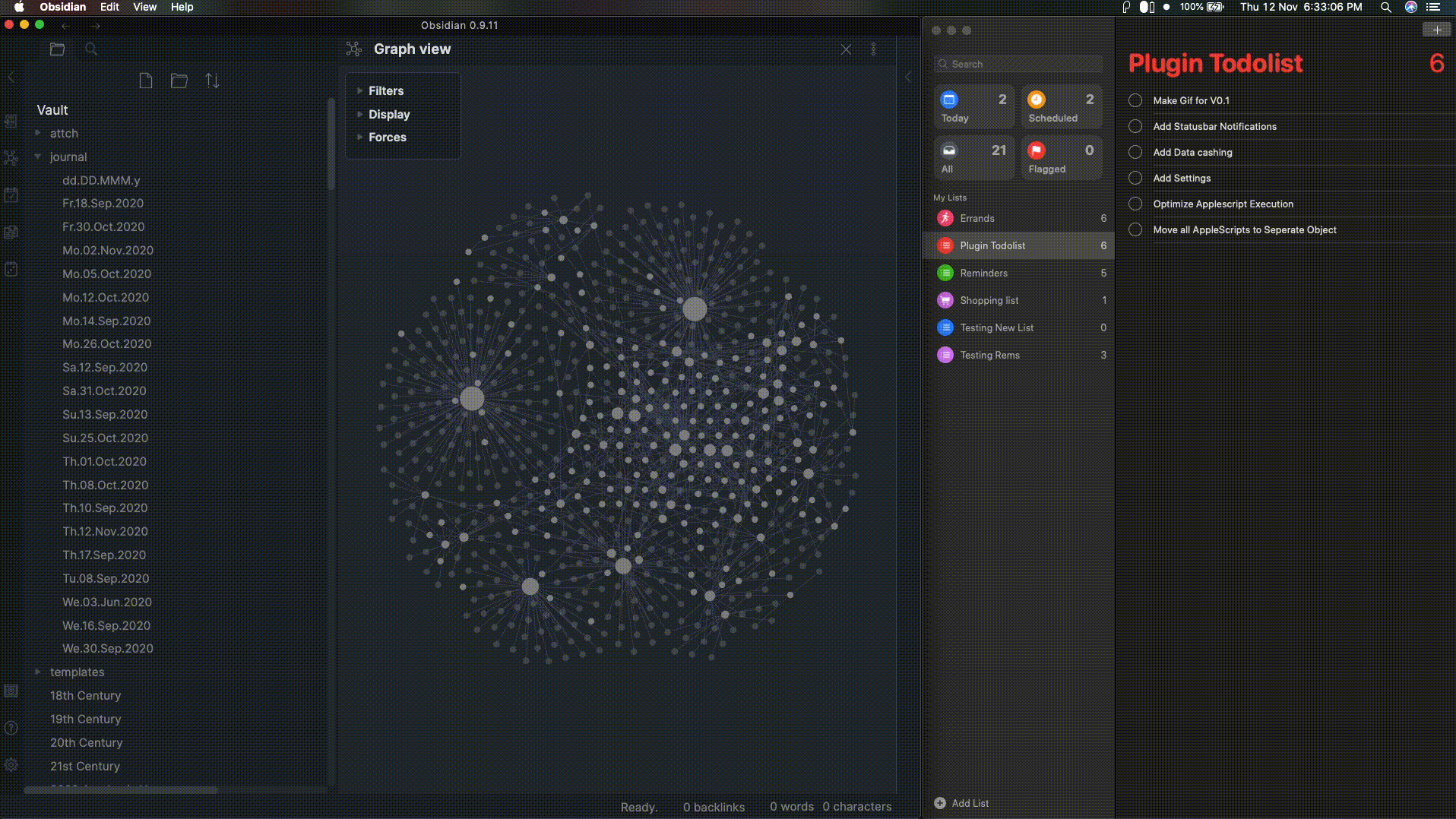Open the quick switcher ribbon icon
This screenshot has height=819, width=1456.
tap(11, 121)
